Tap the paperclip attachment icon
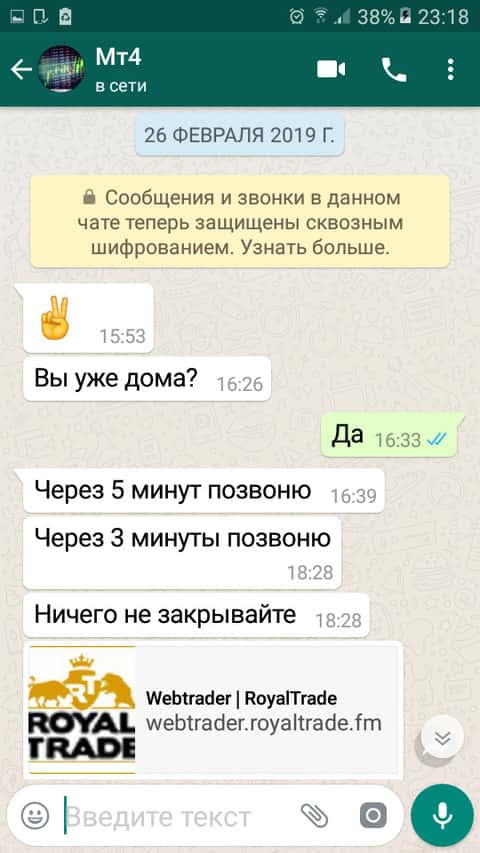Viewport: 480px width, 853px height. [x=315, y=815]
